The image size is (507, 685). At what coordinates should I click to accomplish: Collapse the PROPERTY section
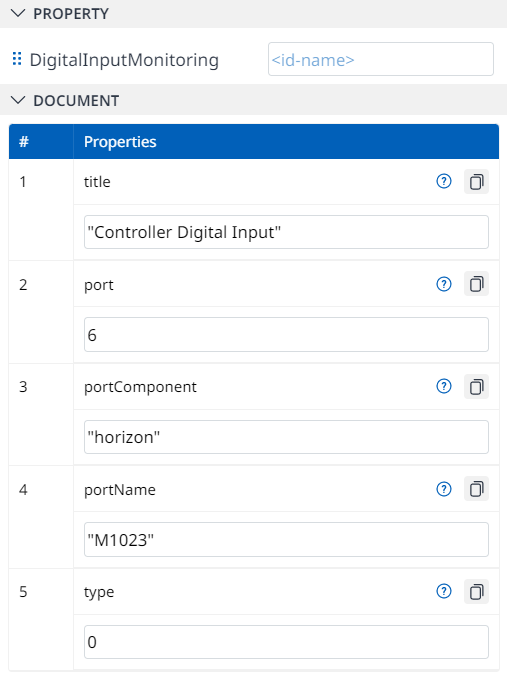click(18, 14)
